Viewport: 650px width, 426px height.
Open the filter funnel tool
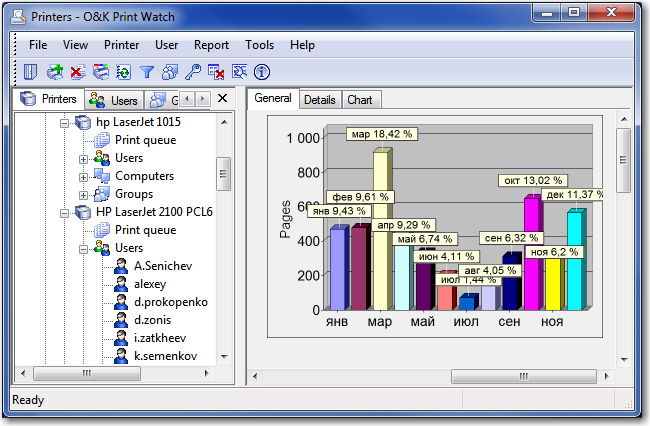tap(147, 72)
